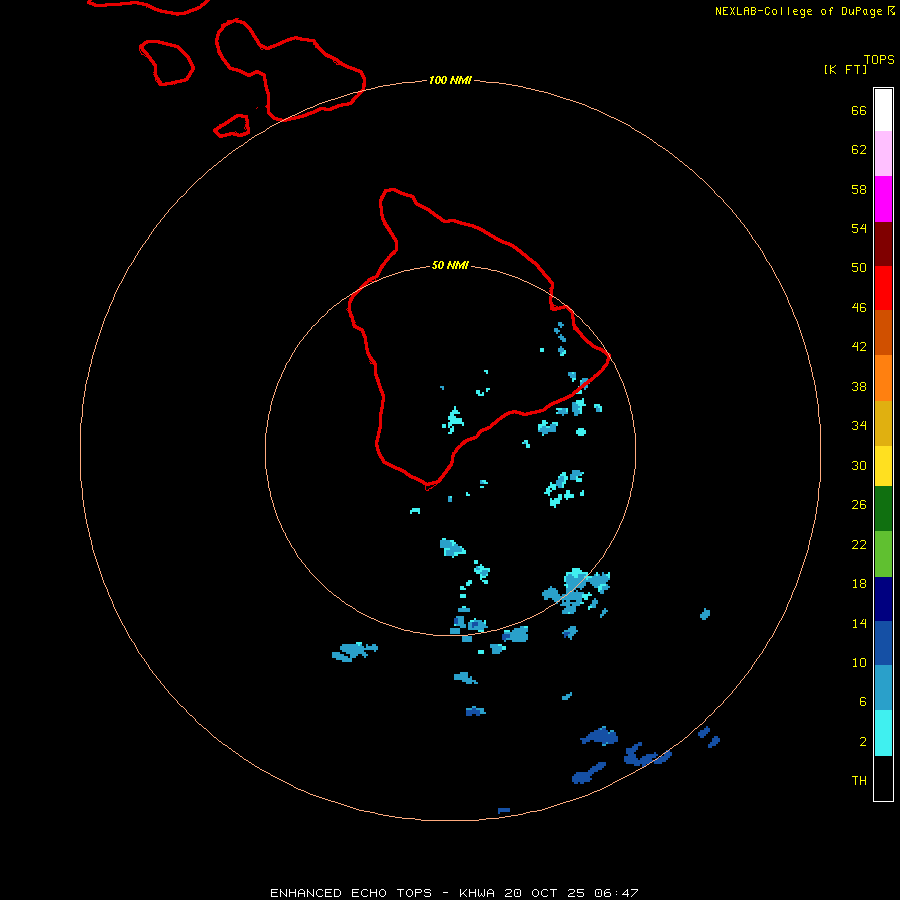Click the TOPS legend title
This screenshot has height=900, width=900.
[879, 59]
